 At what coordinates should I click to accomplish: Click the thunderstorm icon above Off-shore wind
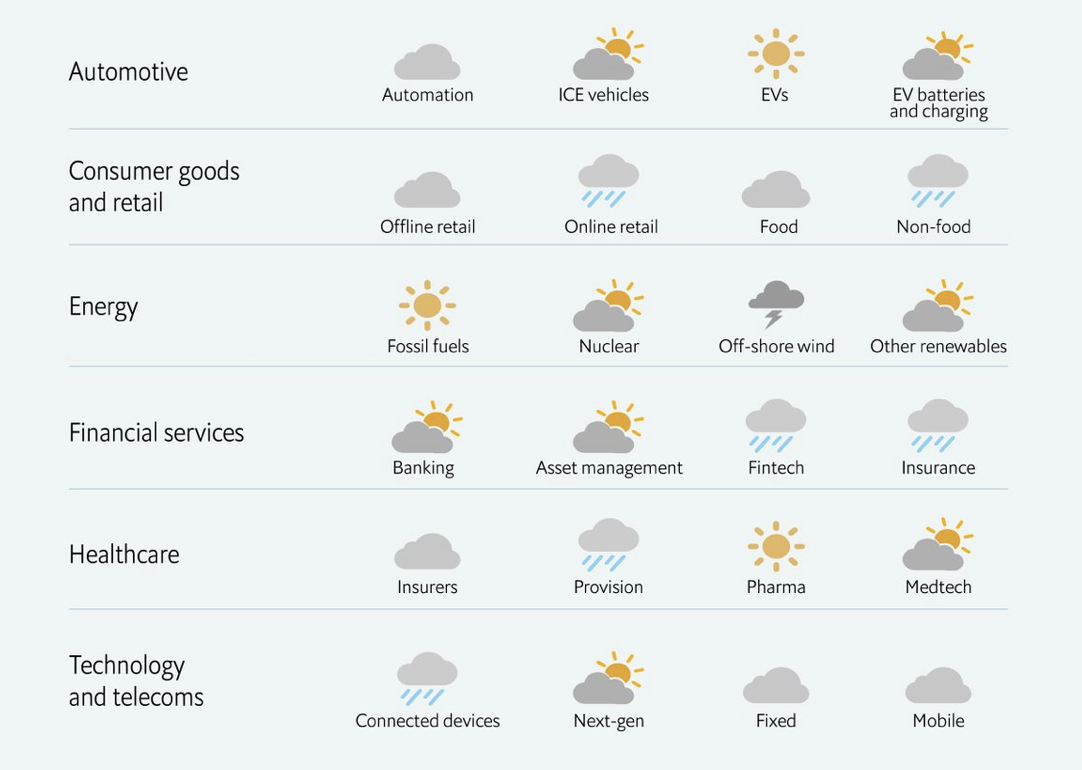click(x=776, y=304)
